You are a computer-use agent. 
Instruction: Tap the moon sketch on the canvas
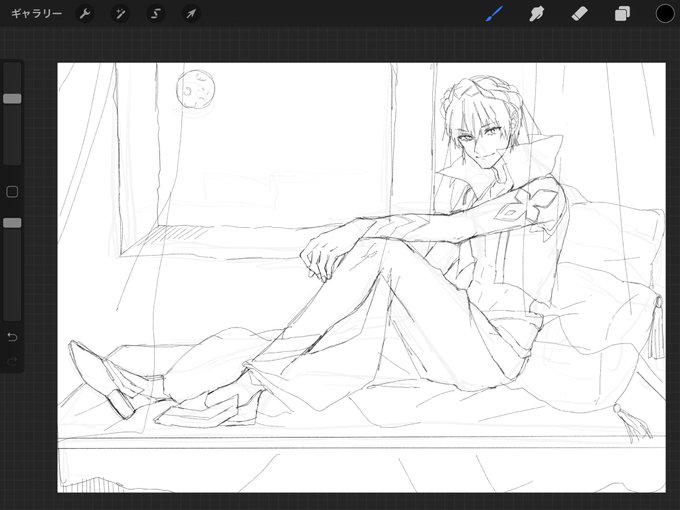pos(196,90)
